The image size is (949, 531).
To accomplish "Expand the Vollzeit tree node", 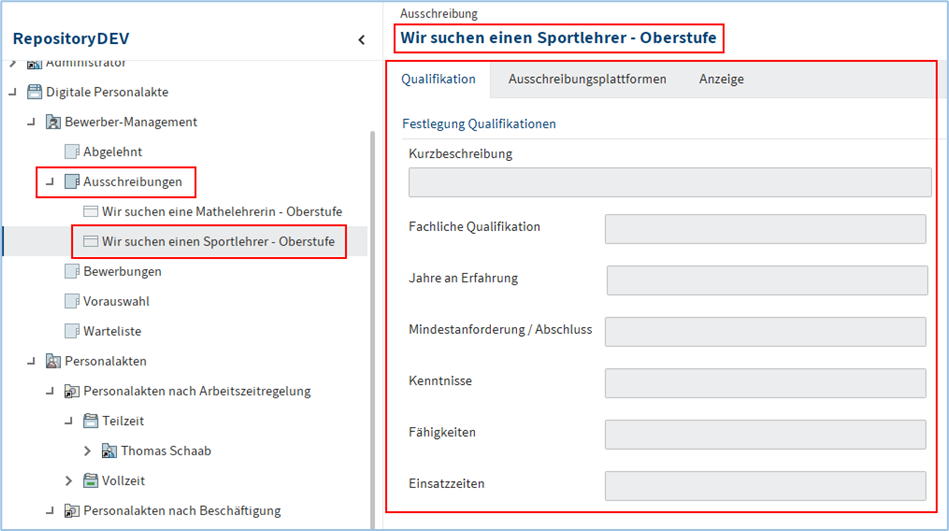I will 69,481.
